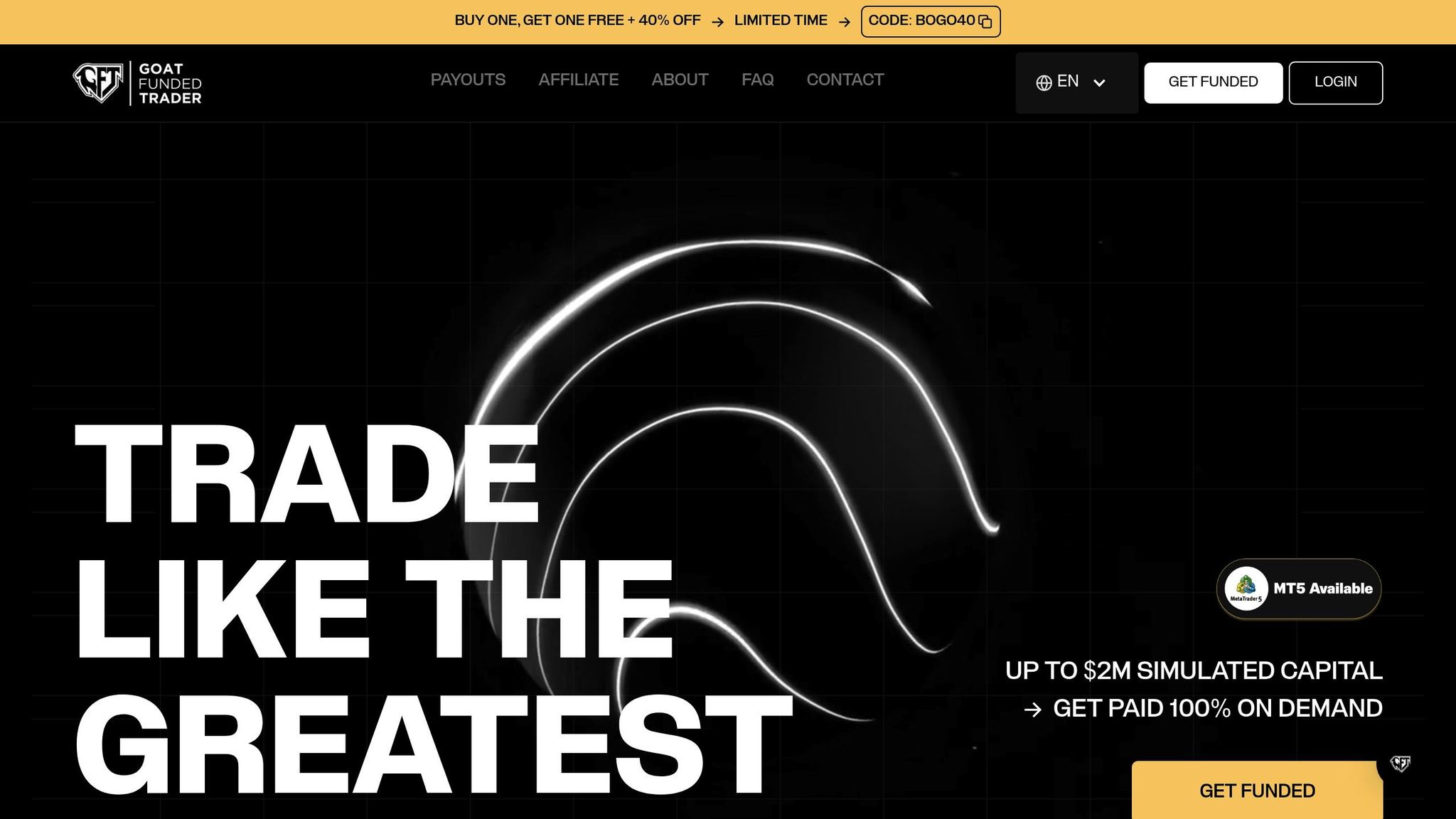The image size is (1456, 819).
Task: Copy the BOGO40 promo code icon
Action: pos(985,21)
